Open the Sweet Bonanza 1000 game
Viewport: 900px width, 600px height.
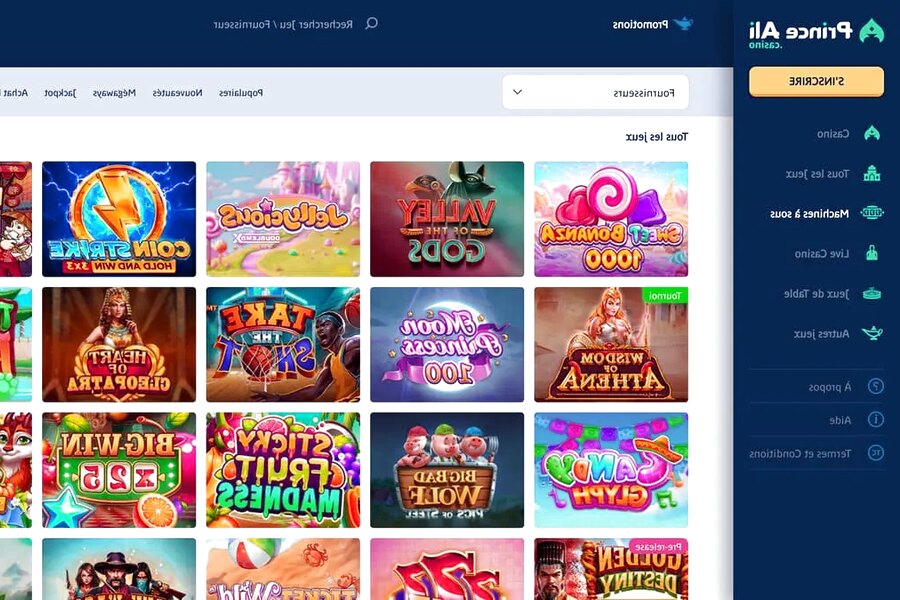point(611,219)
